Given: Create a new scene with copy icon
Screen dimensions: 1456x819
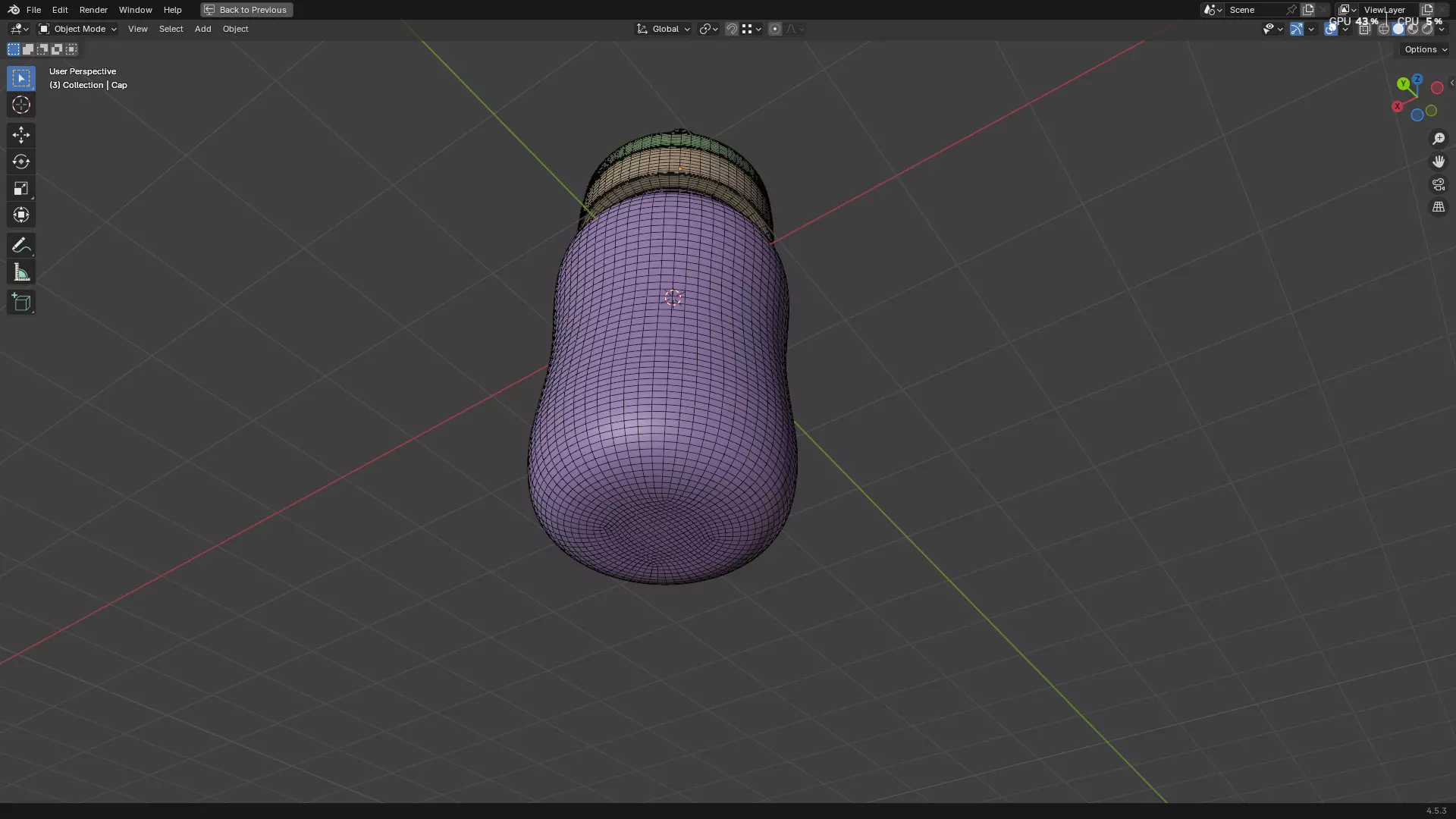Looking at the screenshot, I should tap(1308, 10).
